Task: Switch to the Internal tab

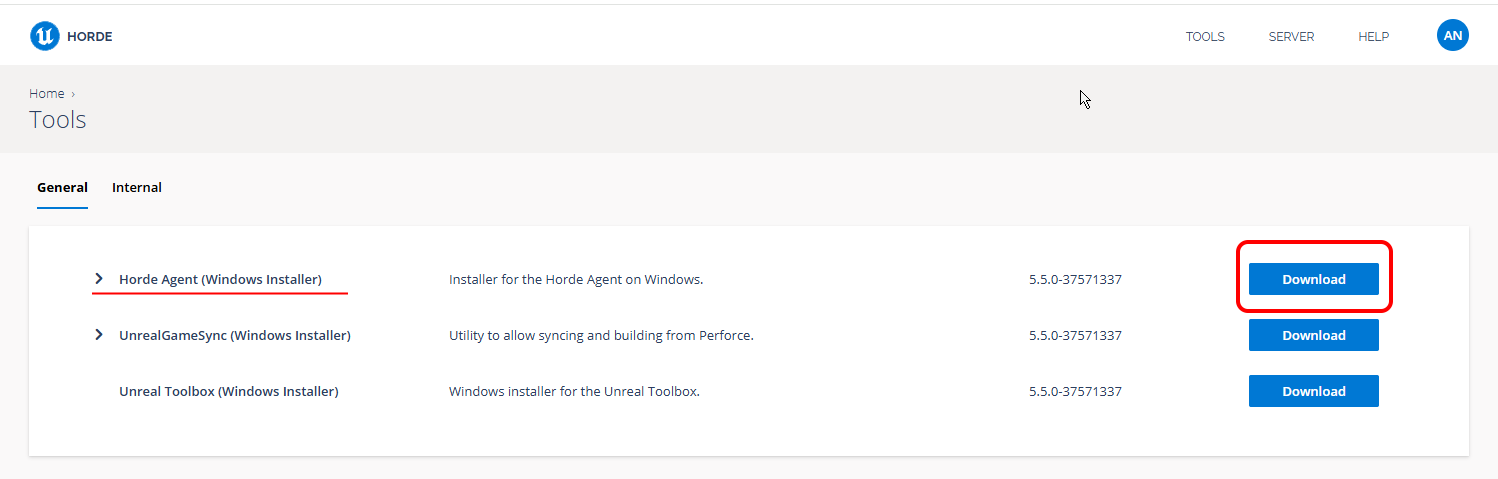Action: [x=137, y=187]
